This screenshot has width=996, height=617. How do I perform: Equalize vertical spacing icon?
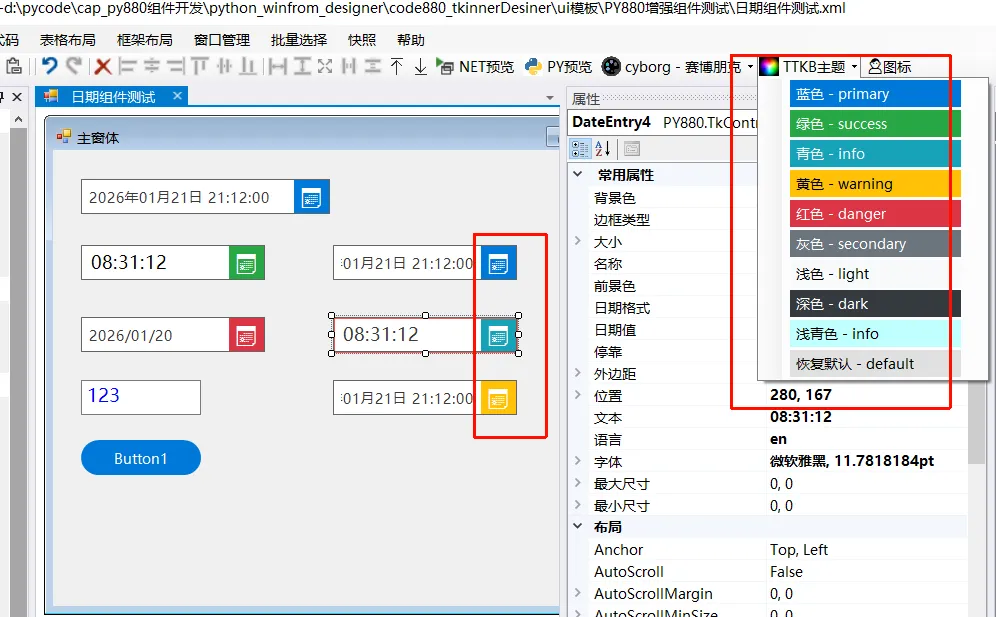point(373,66)
